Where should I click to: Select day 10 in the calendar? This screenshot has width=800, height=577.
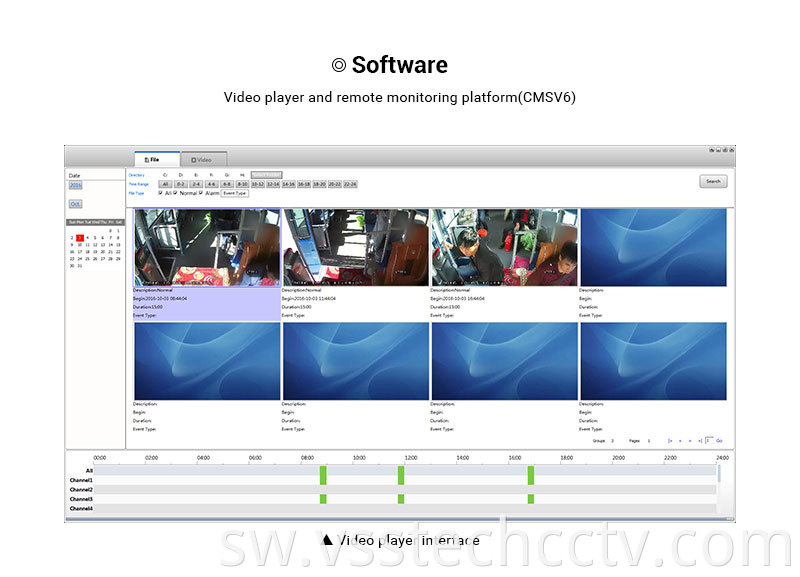pos(80,245)
